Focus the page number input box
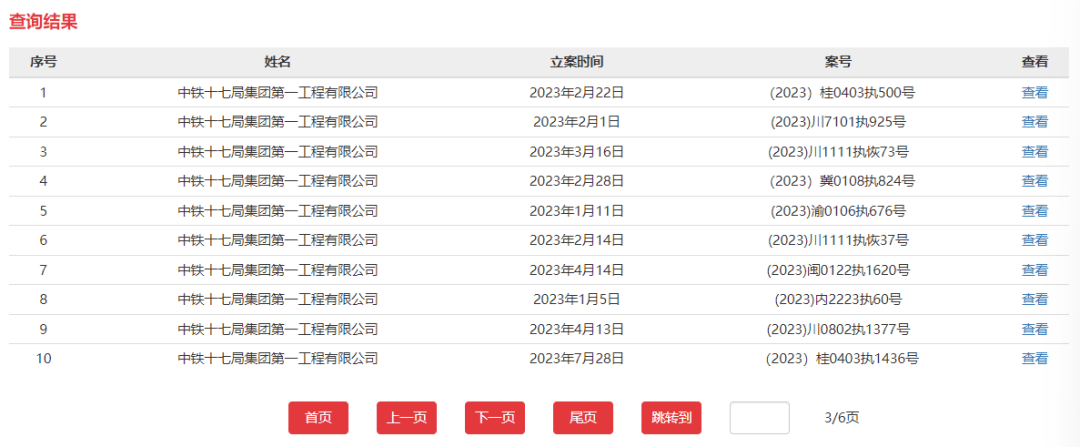The height and width of the screenshot is (447, 1080). (x=759, y=418)
